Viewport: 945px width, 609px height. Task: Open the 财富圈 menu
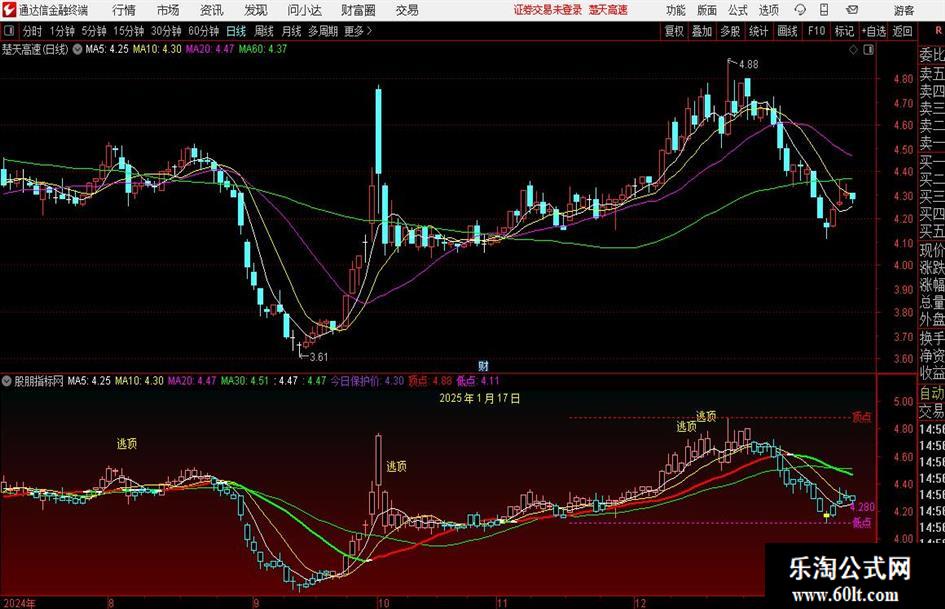tap(358, 10)
